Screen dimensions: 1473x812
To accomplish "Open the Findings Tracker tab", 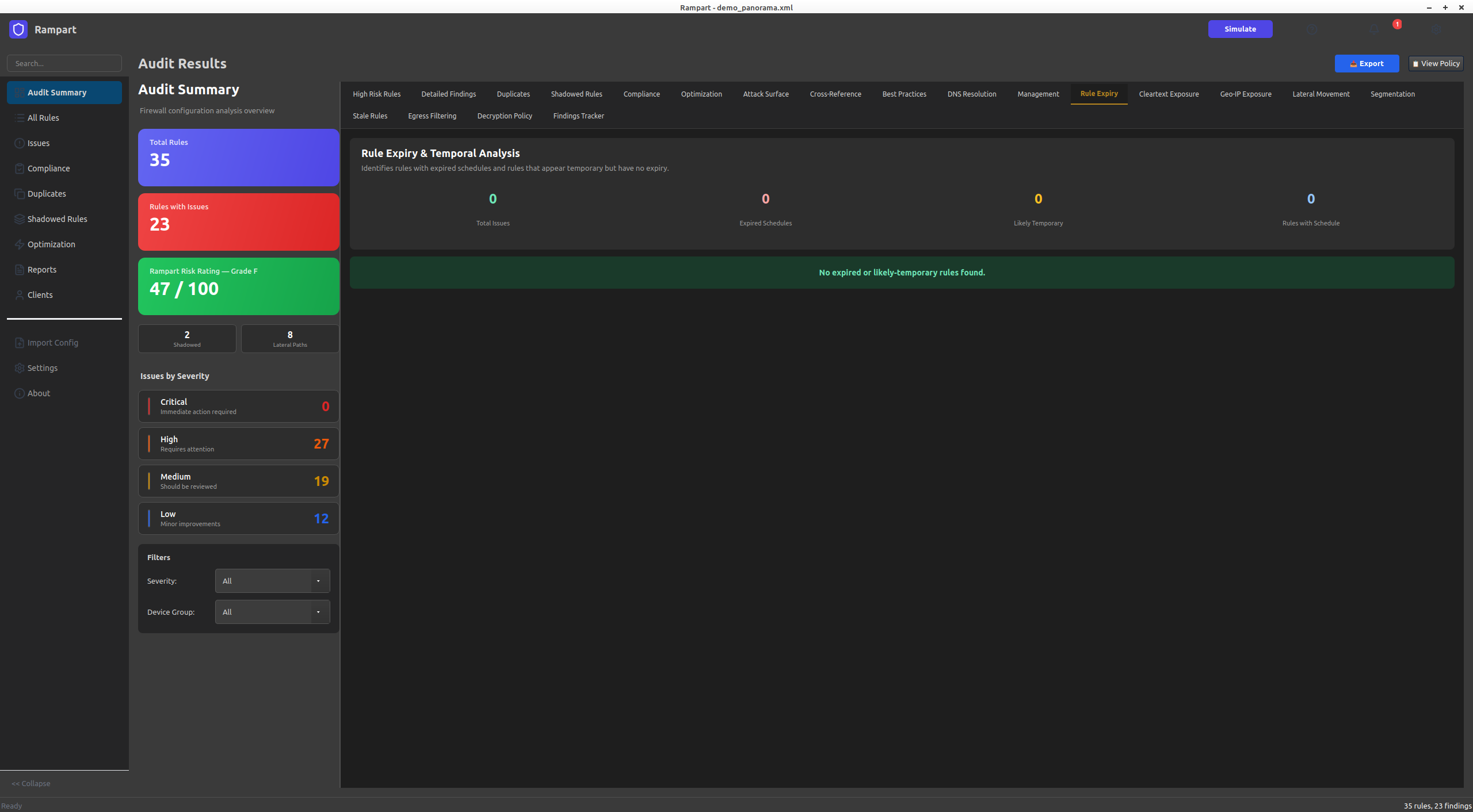I will tap(578, 116).
